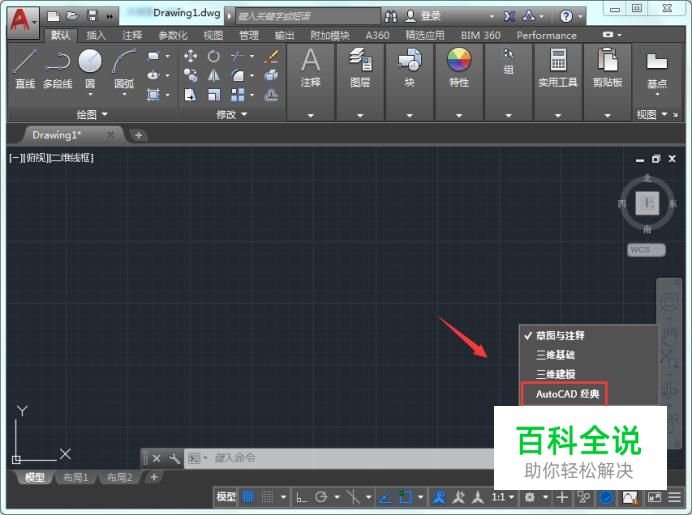692x515 pixels.
Task: Switch to the Output (输出) ribbon tab
Action: click(284, 35)
